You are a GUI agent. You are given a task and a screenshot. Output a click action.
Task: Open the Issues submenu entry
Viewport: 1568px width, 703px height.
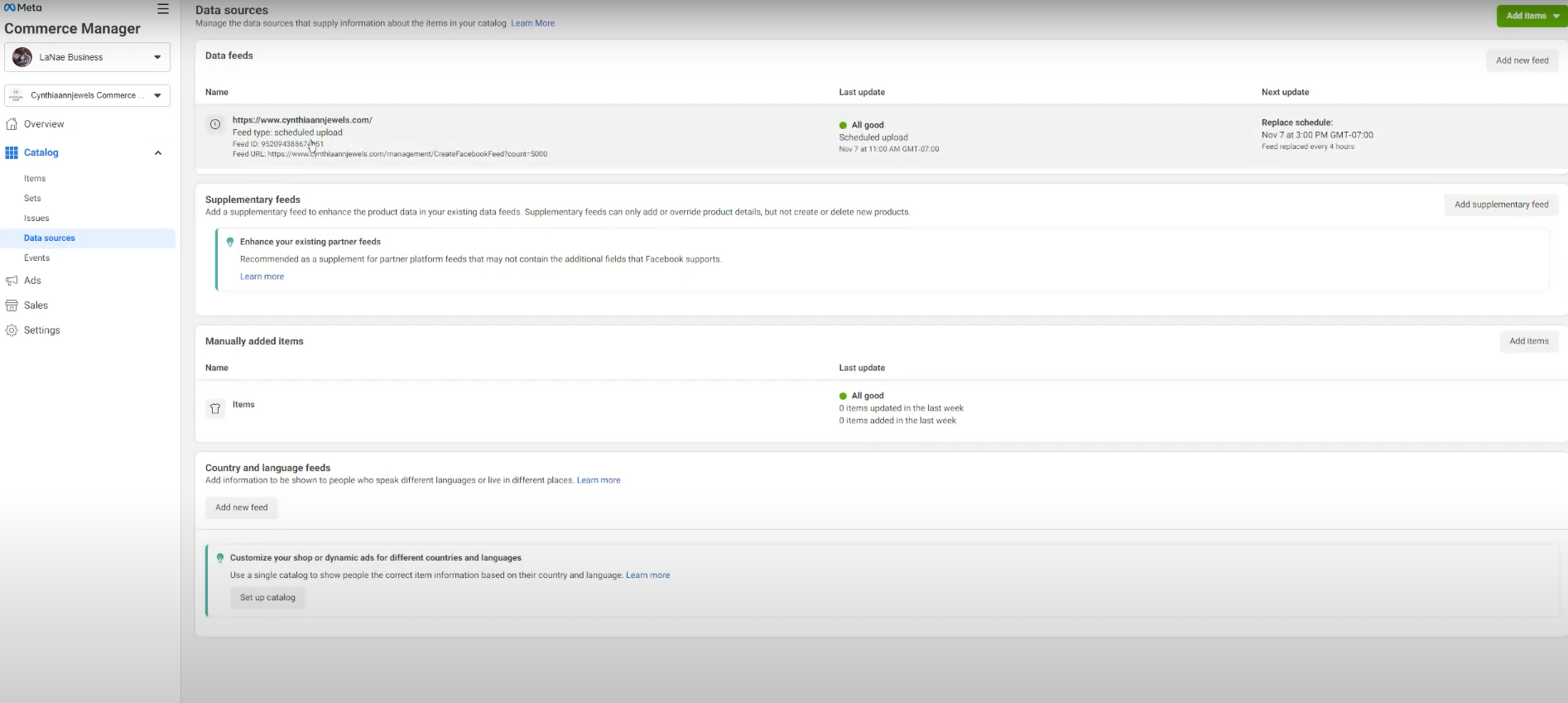coord(36,219)
